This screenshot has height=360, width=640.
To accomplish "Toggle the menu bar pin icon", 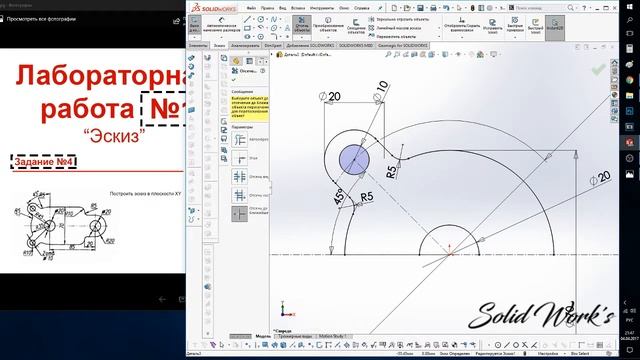I will tap(380, 8).
